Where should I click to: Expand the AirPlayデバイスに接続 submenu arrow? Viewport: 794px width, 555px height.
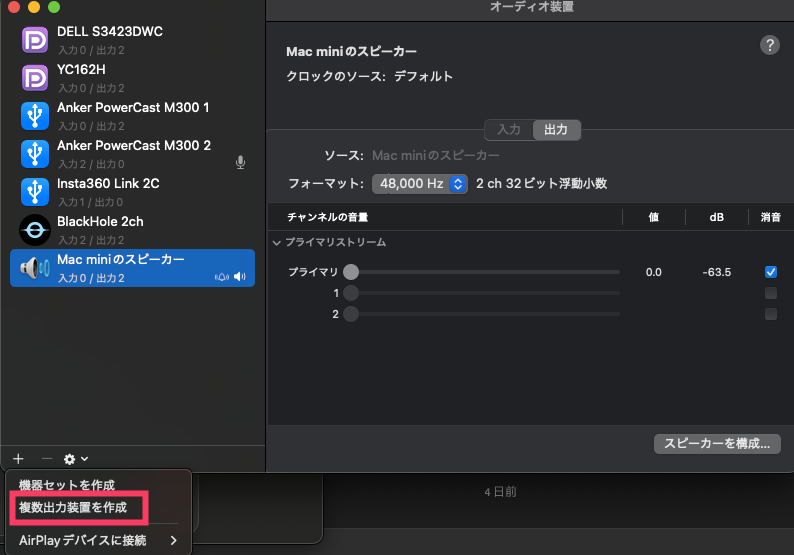[173, 540]
